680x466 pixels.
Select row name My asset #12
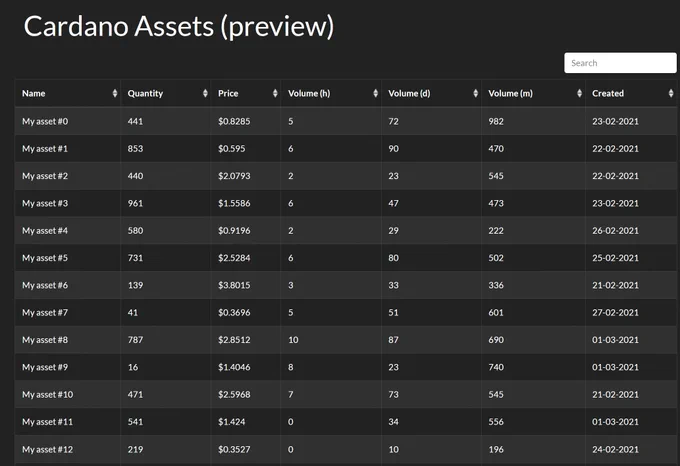coord(48,450)
